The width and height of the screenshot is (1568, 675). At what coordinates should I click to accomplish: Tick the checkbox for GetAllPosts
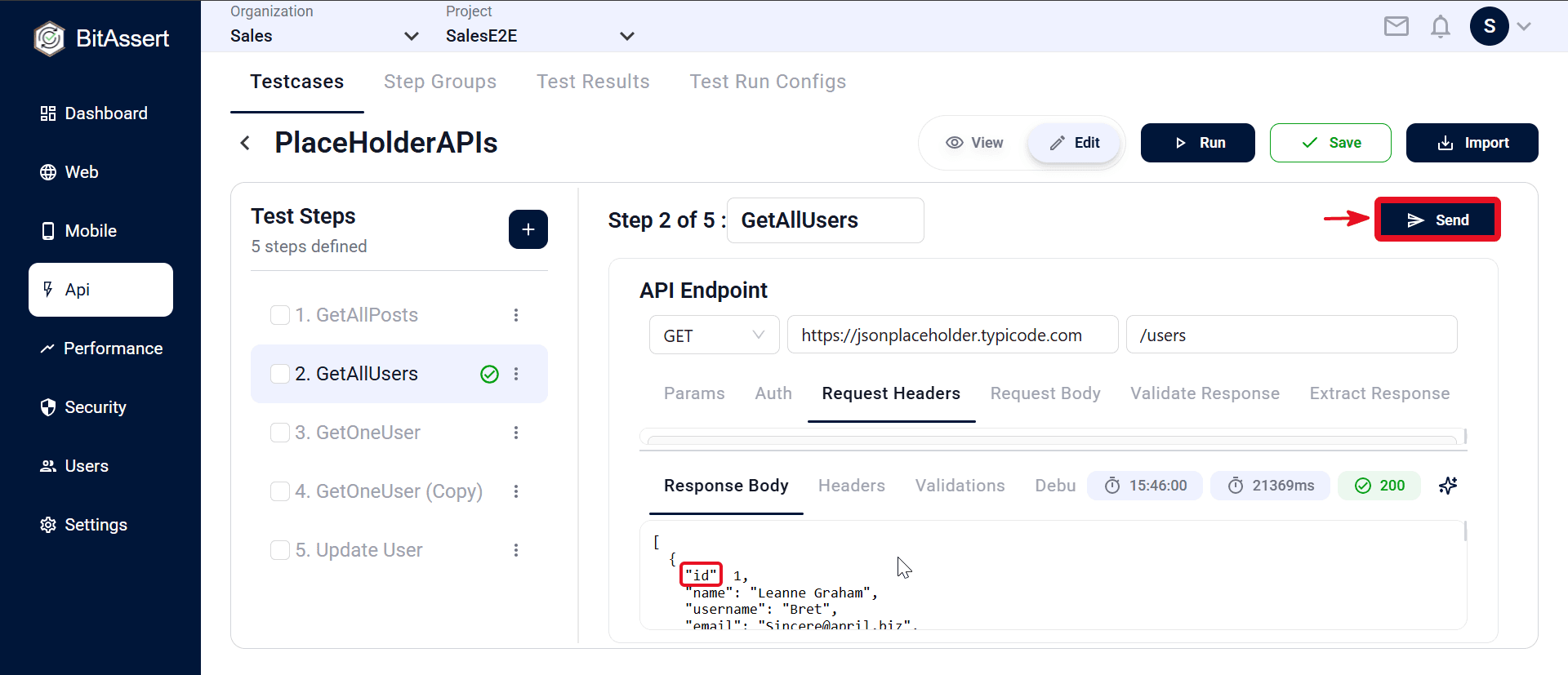[280, 315]
